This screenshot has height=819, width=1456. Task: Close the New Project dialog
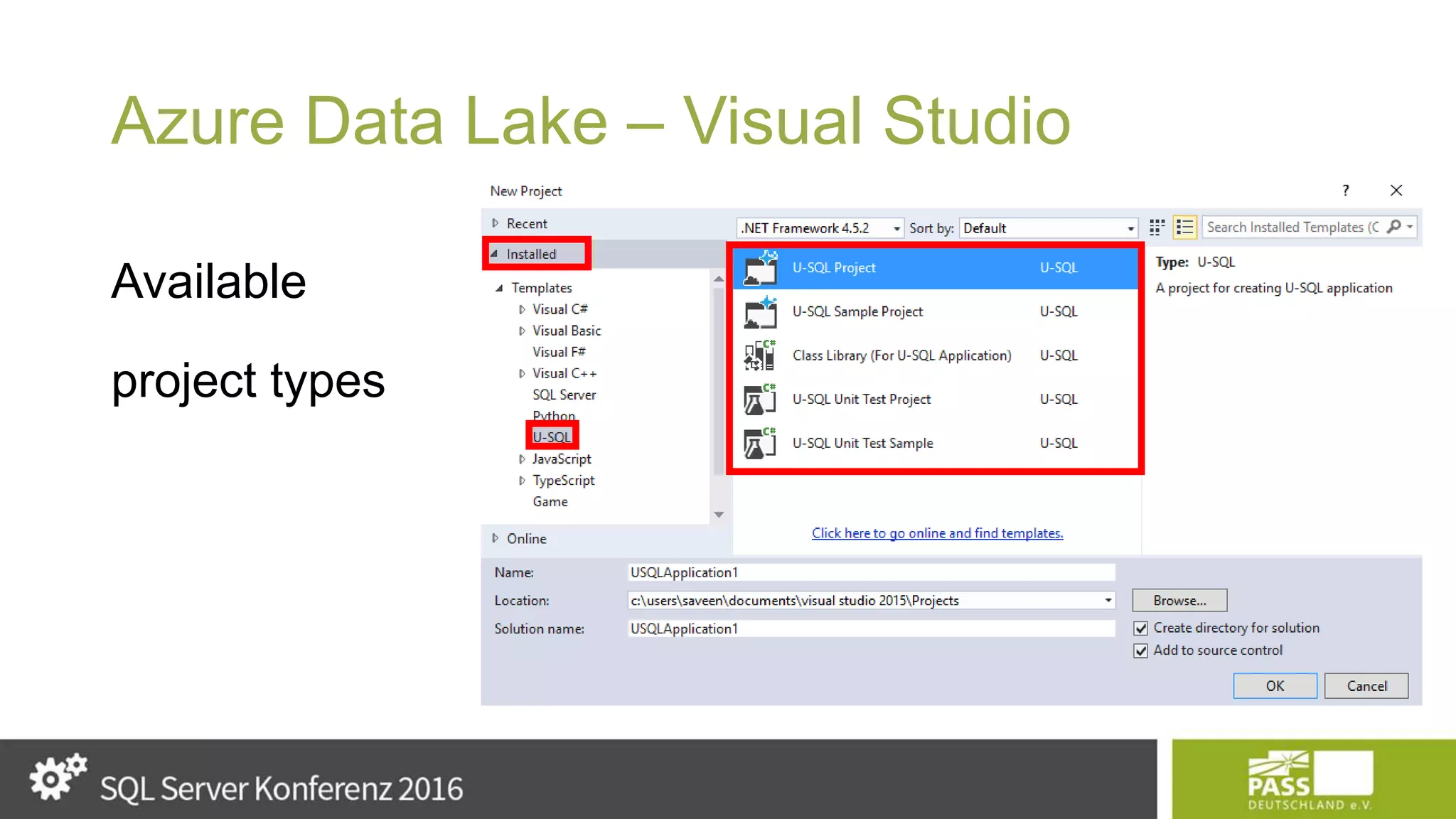1396,191
